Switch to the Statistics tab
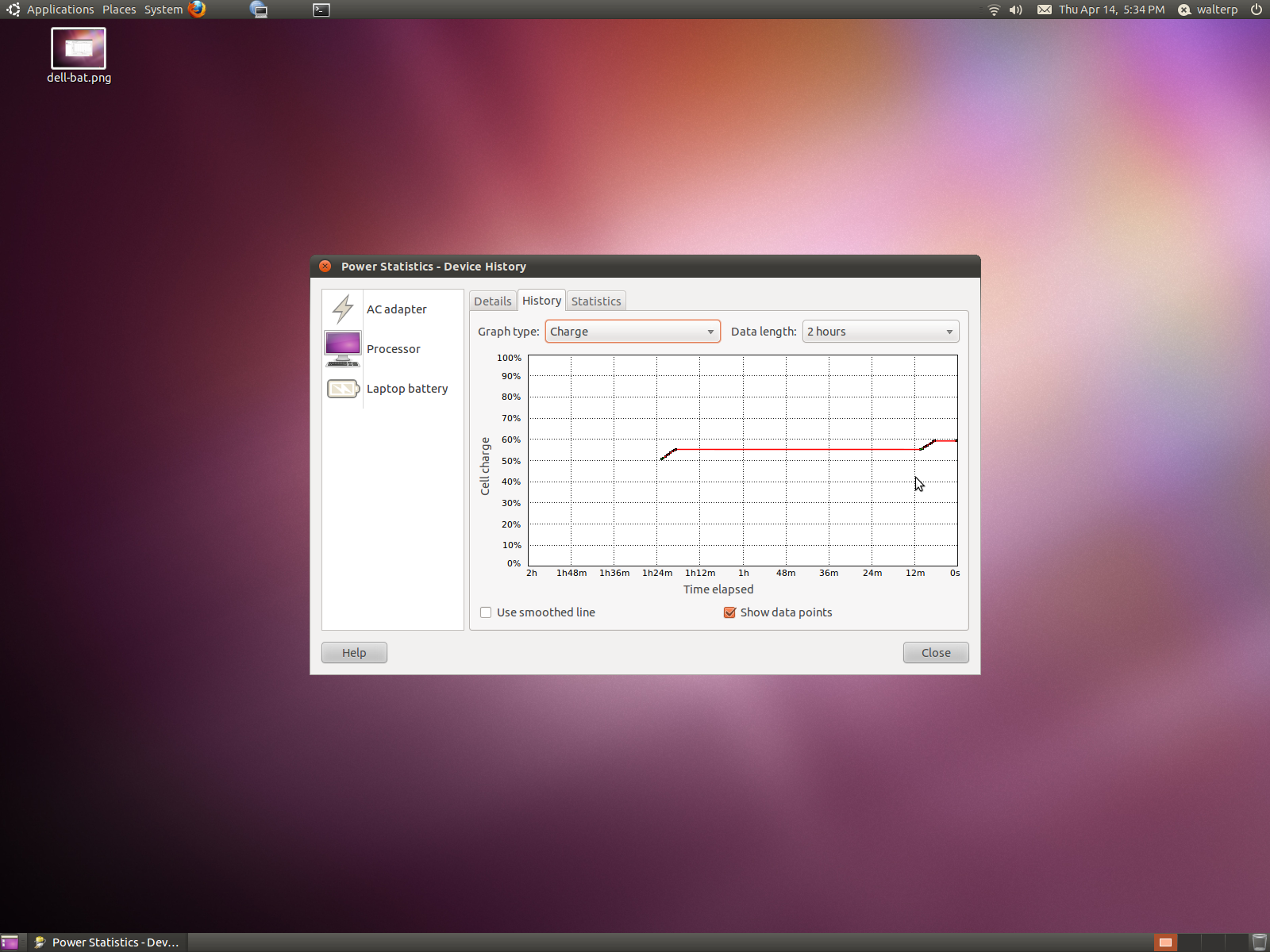This screenshot has width=1270, height=952. point(596,301)
